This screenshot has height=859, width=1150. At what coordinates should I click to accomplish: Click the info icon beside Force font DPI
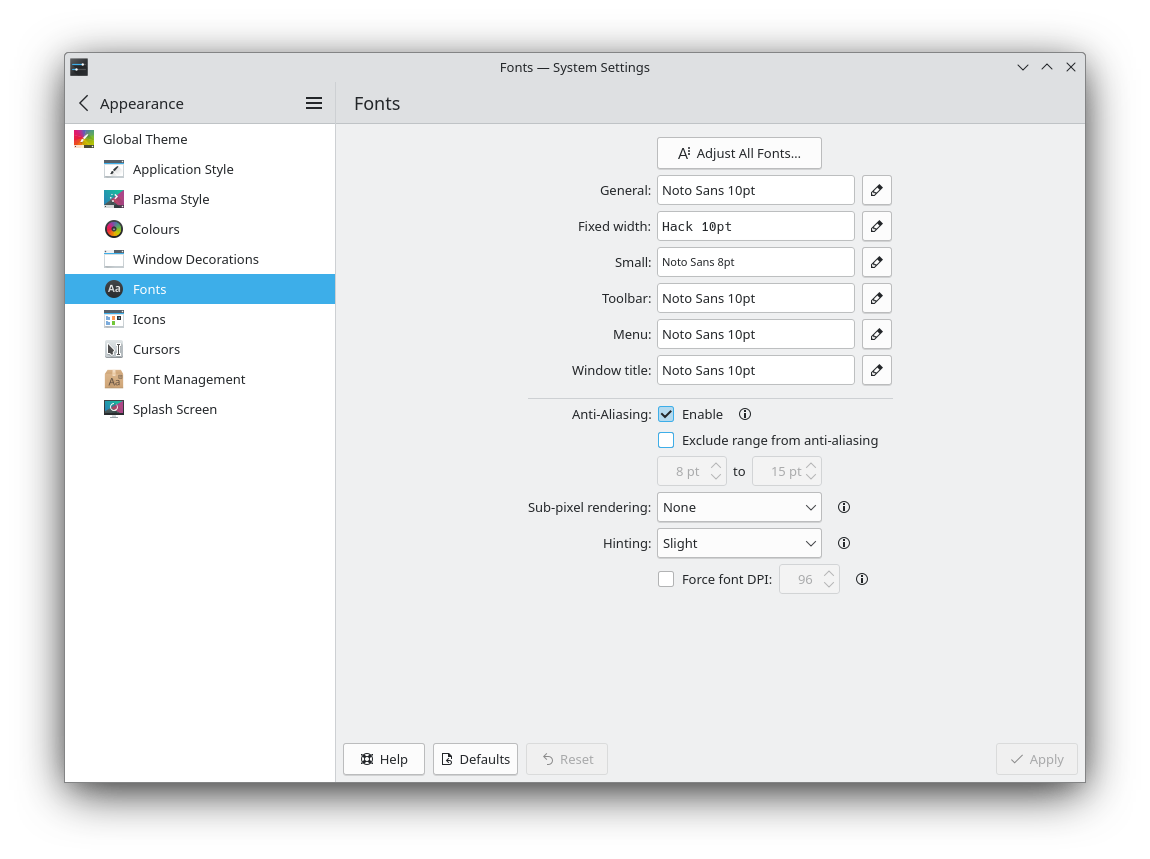coord(861,579)
